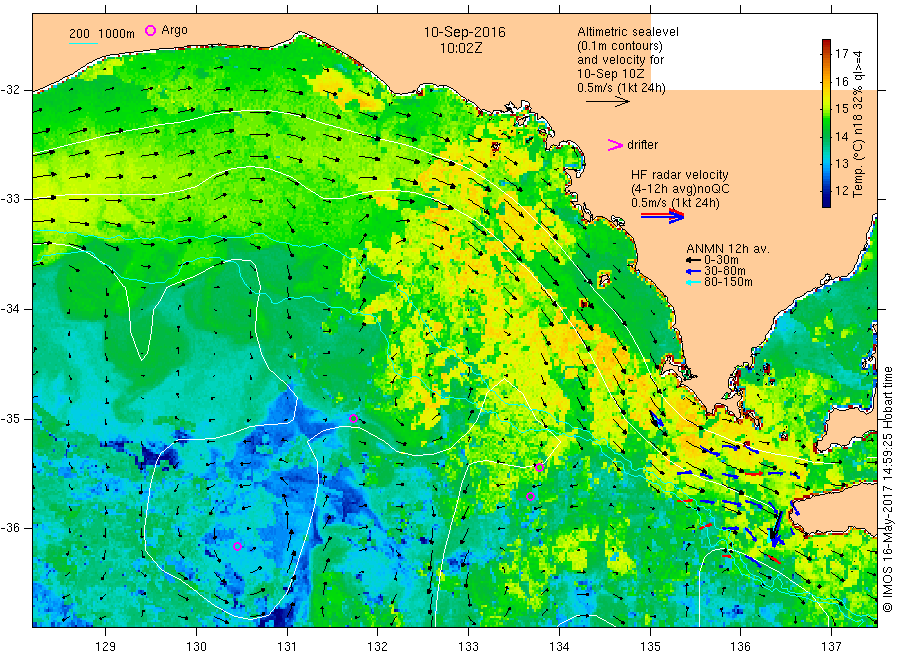Click the 'ANMN 12h av.' legend heading
The width and height of the screenshot is (900, 660).
(728, 249)
